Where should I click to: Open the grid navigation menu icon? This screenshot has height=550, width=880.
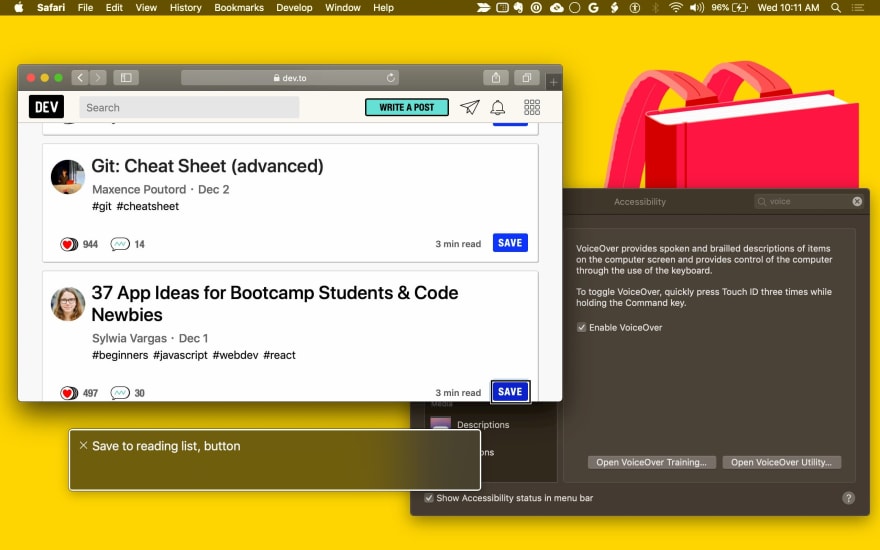[x=532, y=107]
